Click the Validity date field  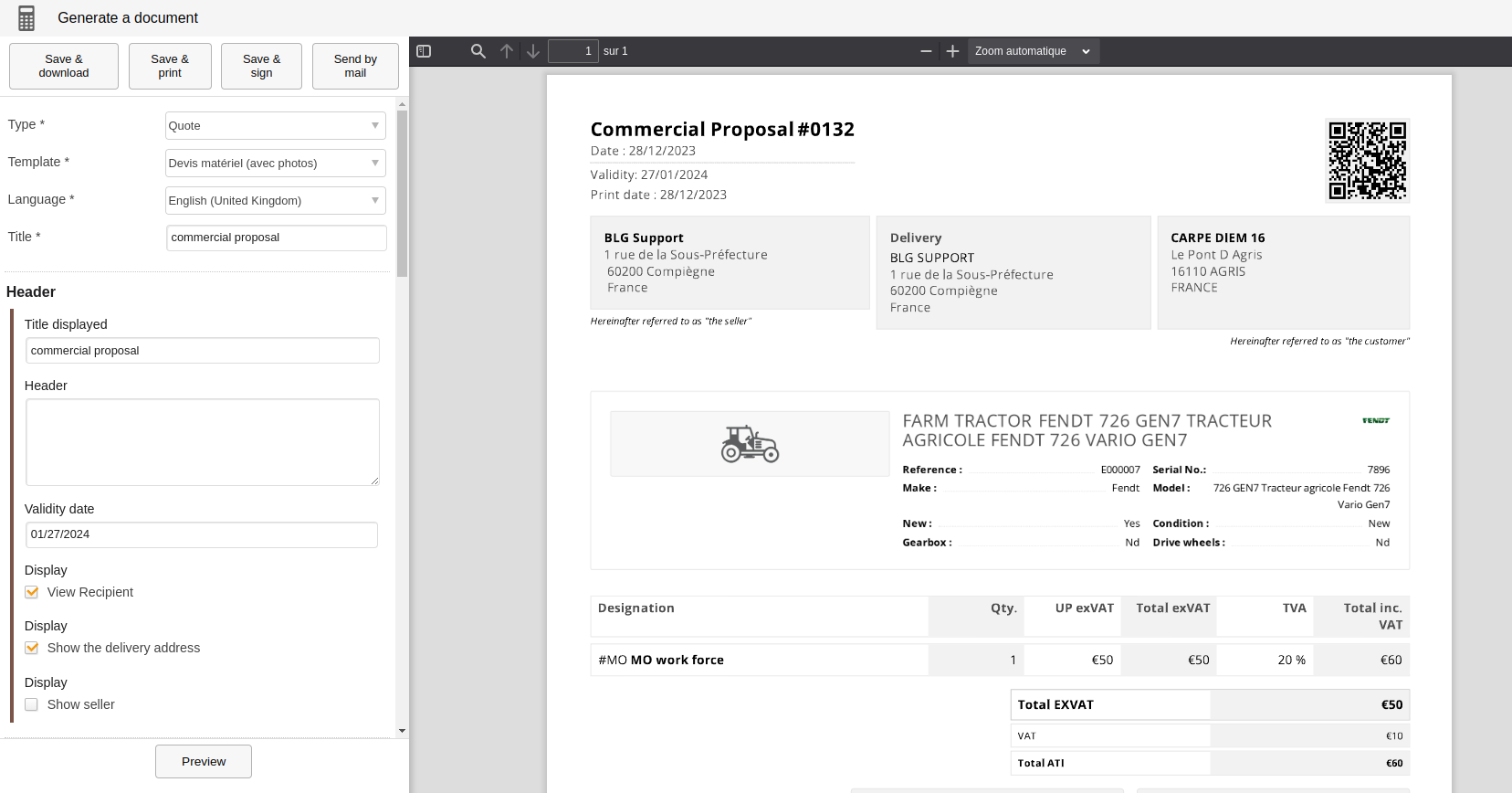(x=202, y=534)
